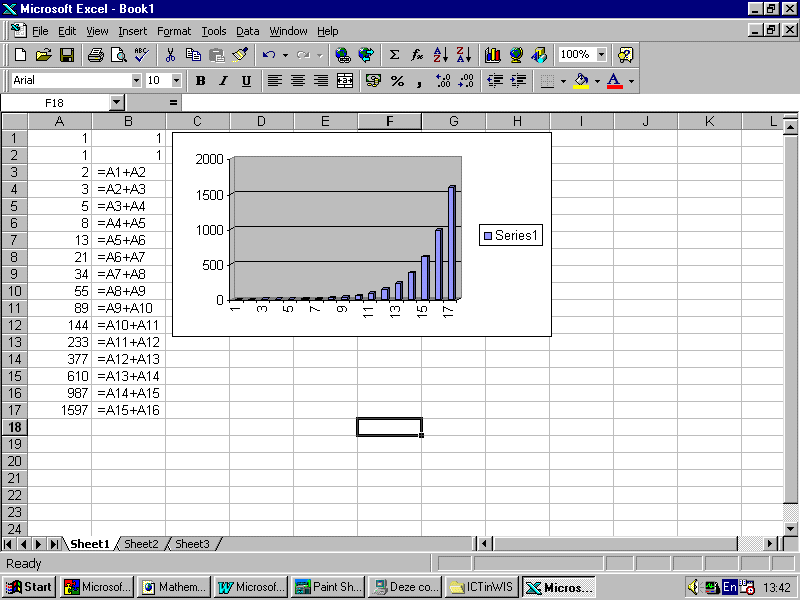This screenshot has height=600, width=800.
Task: Toggle underline formatting
Action: tap(246, 81)
